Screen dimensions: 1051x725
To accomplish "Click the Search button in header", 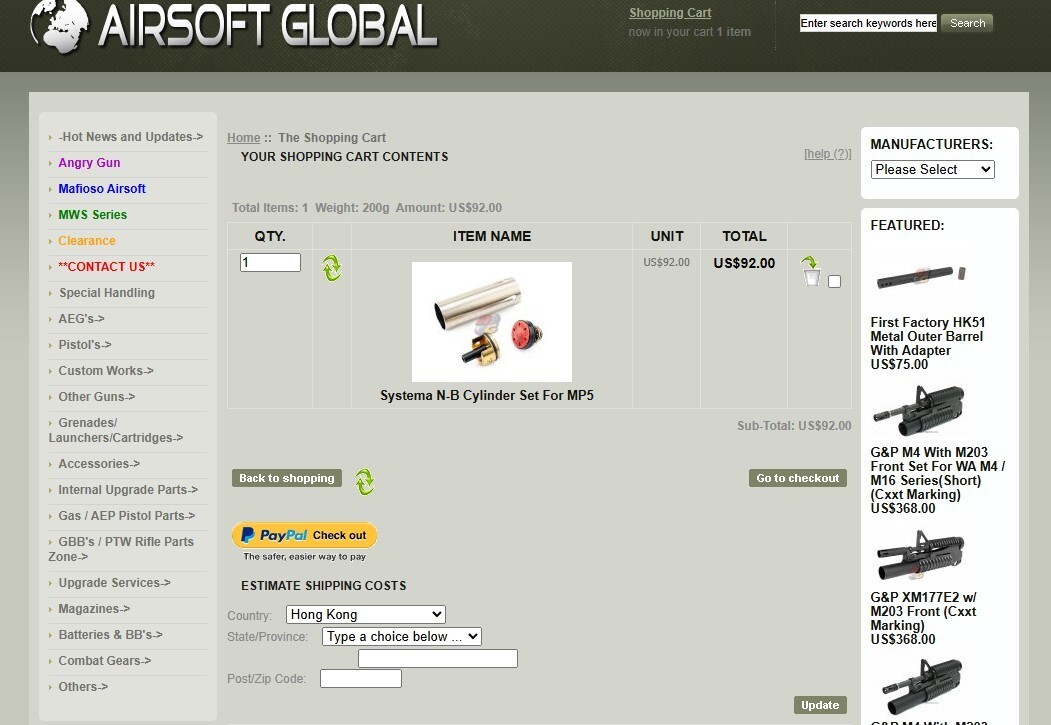I will tap(967, 23).
